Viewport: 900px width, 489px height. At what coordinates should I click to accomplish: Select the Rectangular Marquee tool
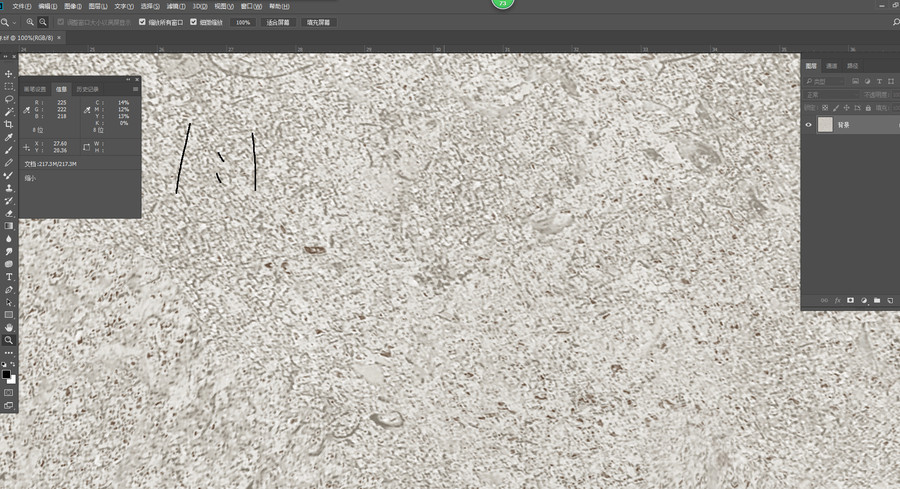9,87
